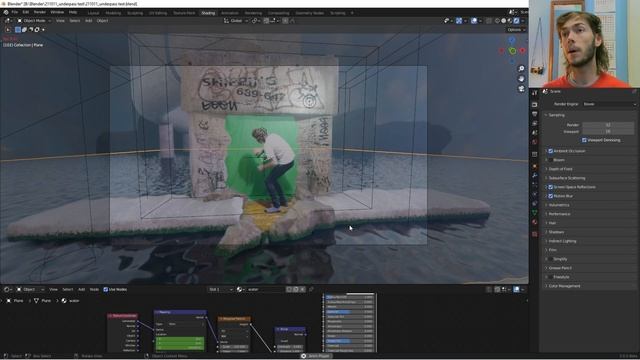Open the Render properties tab icon
Screen dimensions: 640x360
click(535, 104)
